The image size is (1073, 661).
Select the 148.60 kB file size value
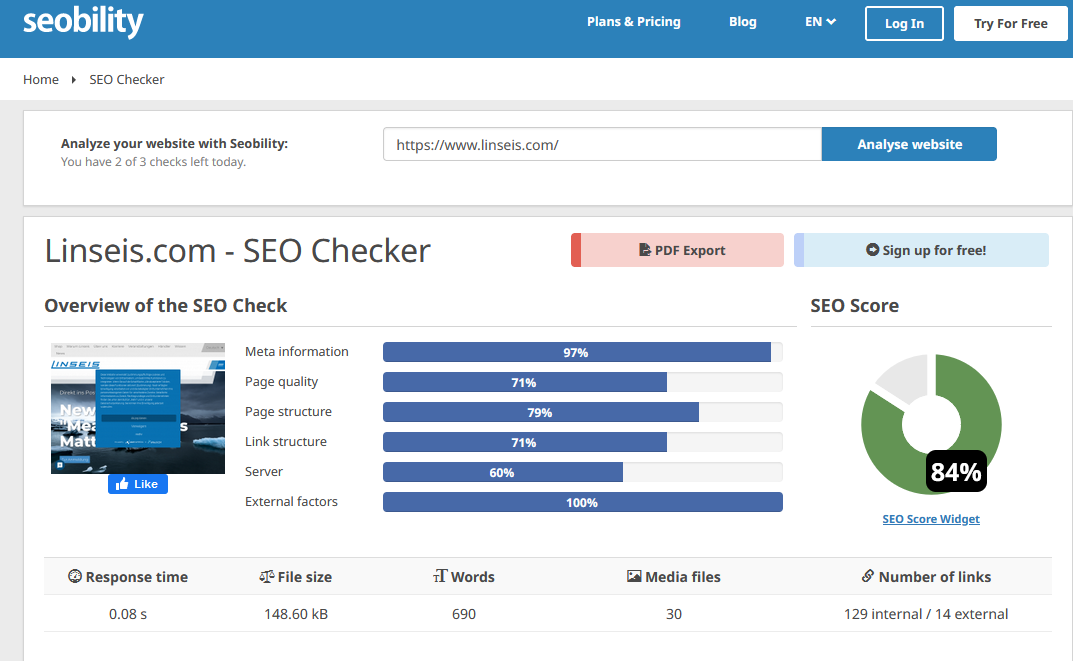(296, 614)
